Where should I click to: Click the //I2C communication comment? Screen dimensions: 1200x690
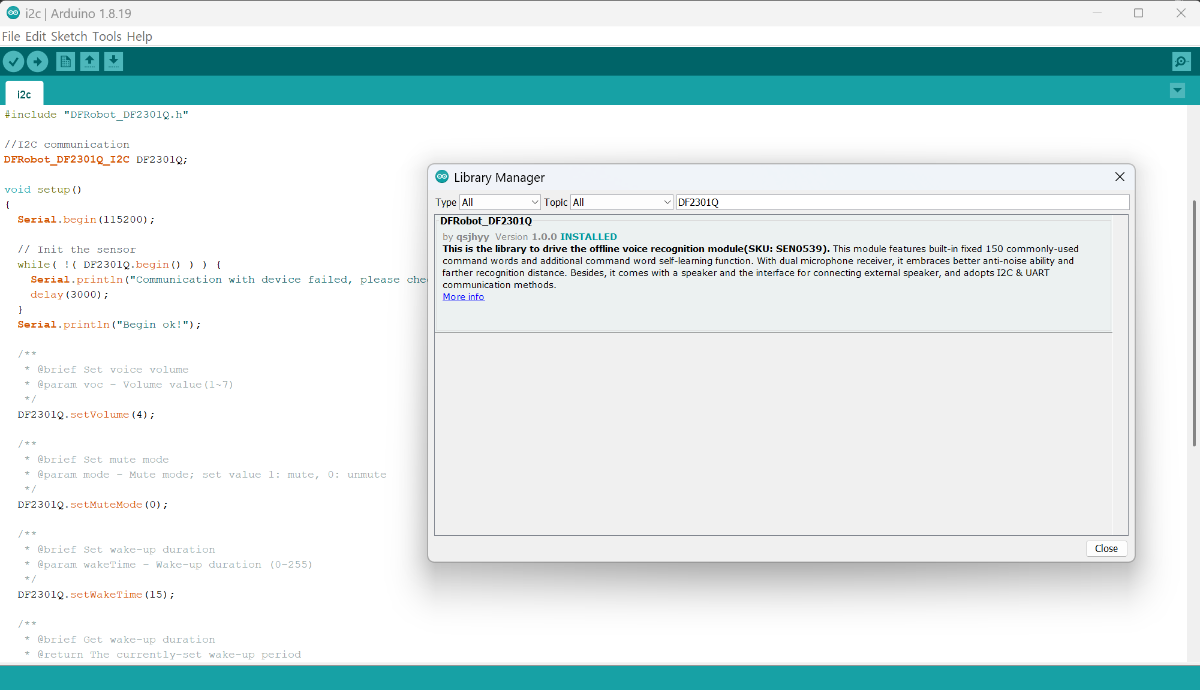click(x=67, y=144)
